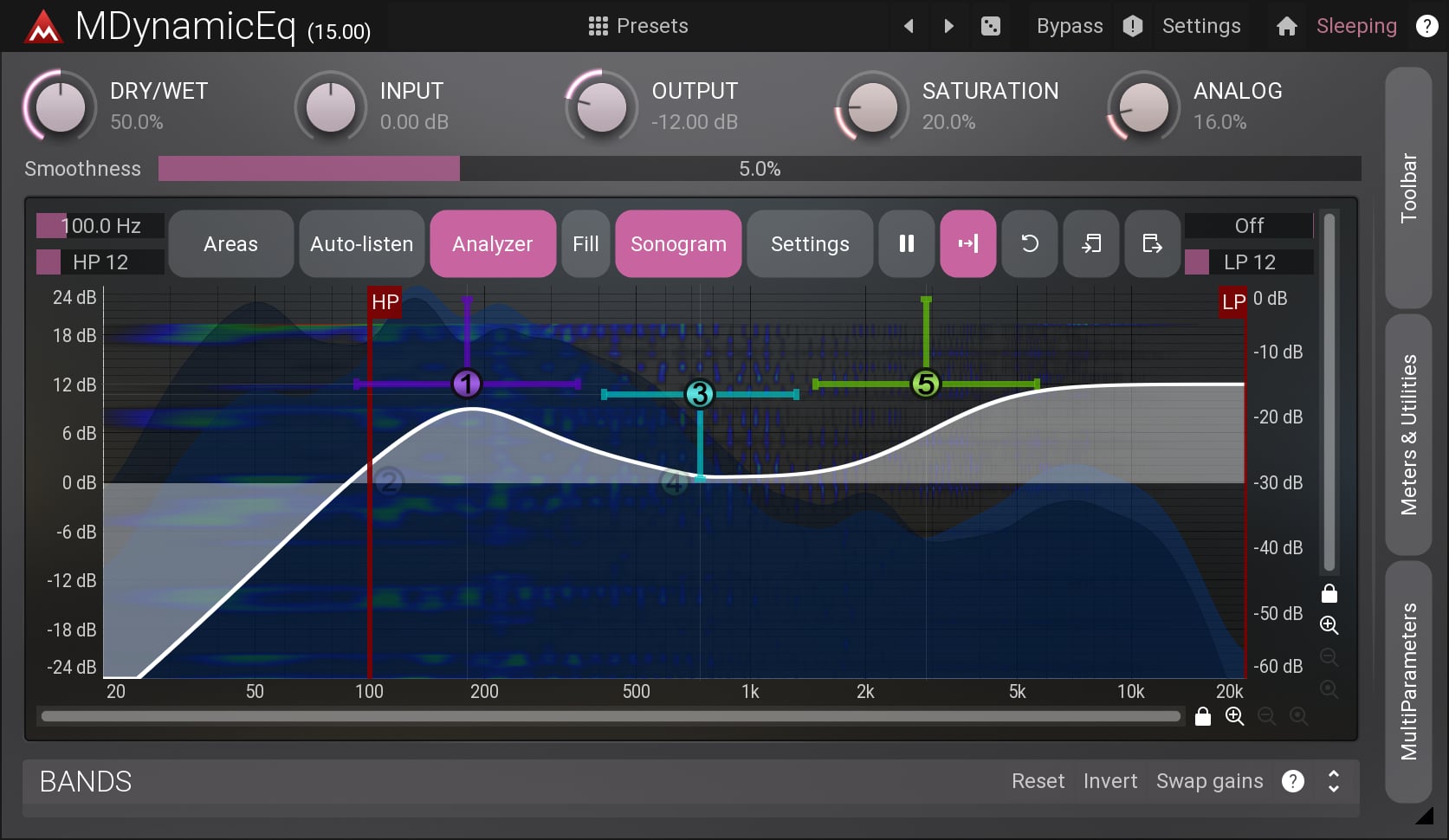
Task: Open the MultiParameters side tab
Action: click(1408, 682)
